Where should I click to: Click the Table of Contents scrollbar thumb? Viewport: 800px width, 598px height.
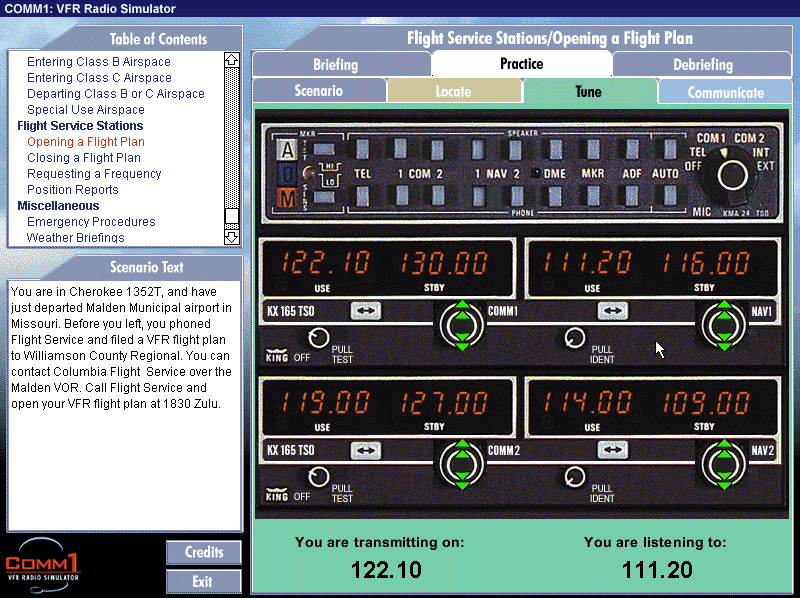coord(232,215)
